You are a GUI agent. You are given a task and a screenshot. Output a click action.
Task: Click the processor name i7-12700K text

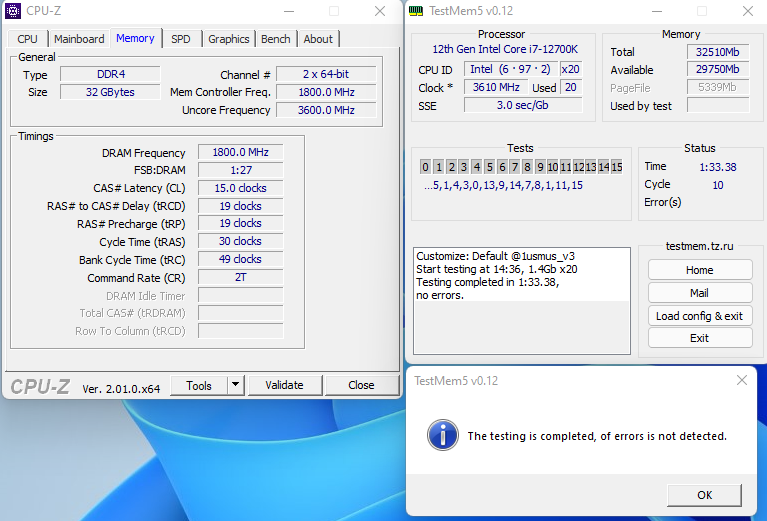(505, 49)
